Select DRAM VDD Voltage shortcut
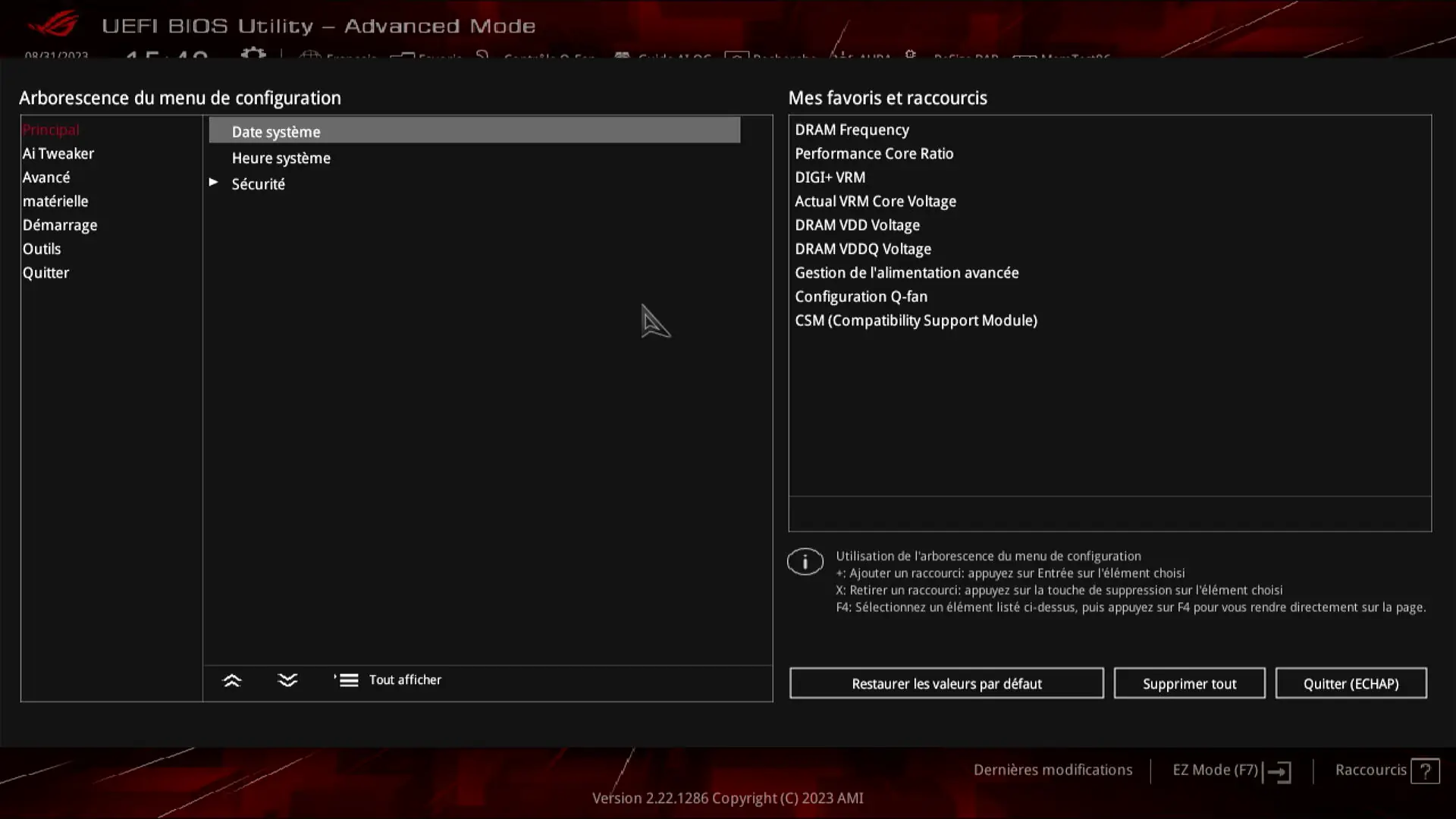 858,225
